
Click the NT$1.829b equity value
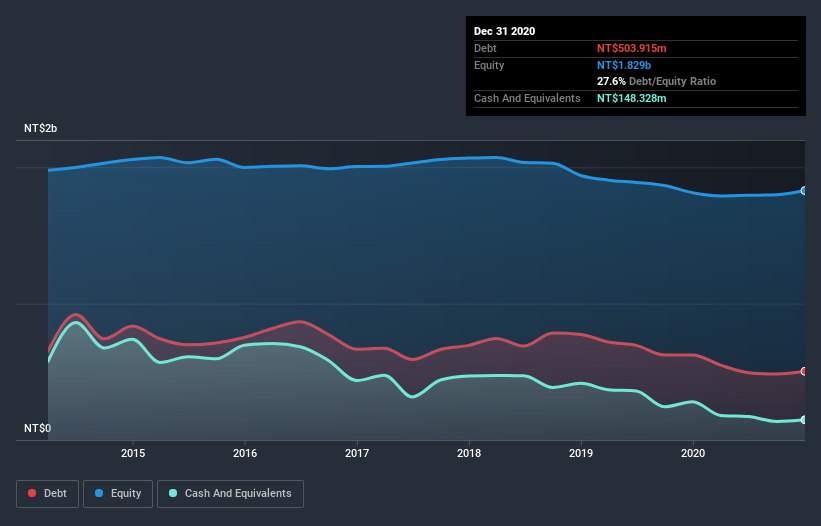click(x=624, y=65)
